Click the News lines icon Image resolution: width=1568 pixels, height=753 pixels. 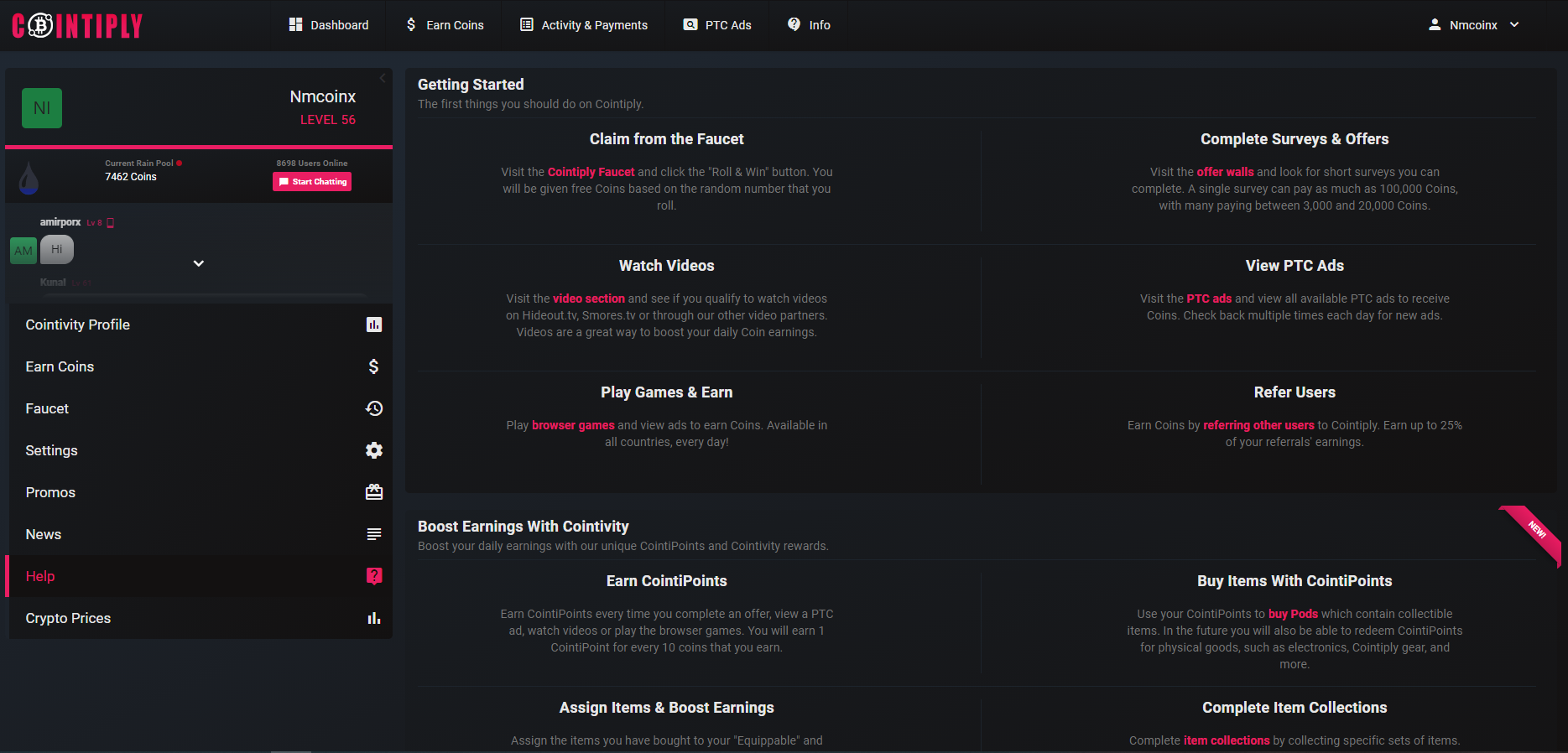374,534
